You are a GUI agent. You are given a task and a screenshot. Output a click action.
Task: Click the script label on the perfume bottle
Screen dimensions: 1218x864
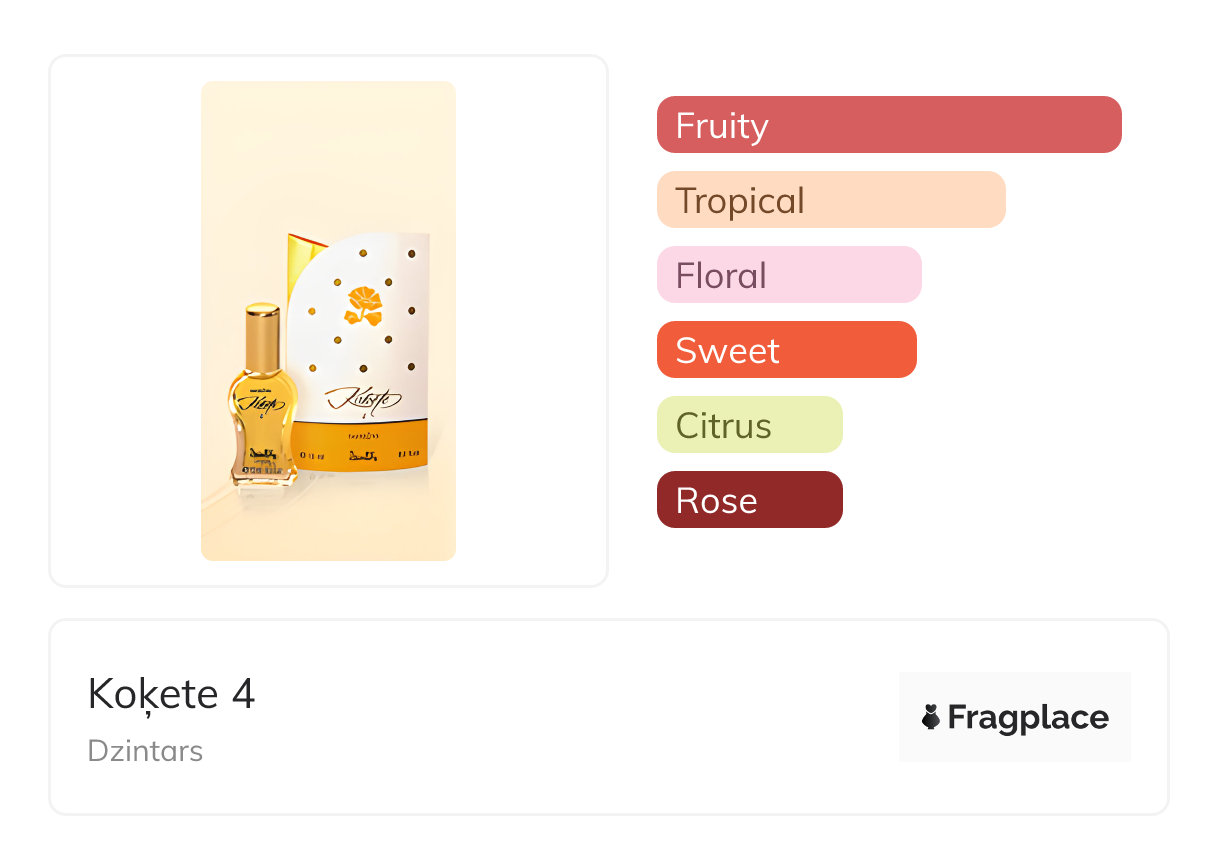click(262, 405)
